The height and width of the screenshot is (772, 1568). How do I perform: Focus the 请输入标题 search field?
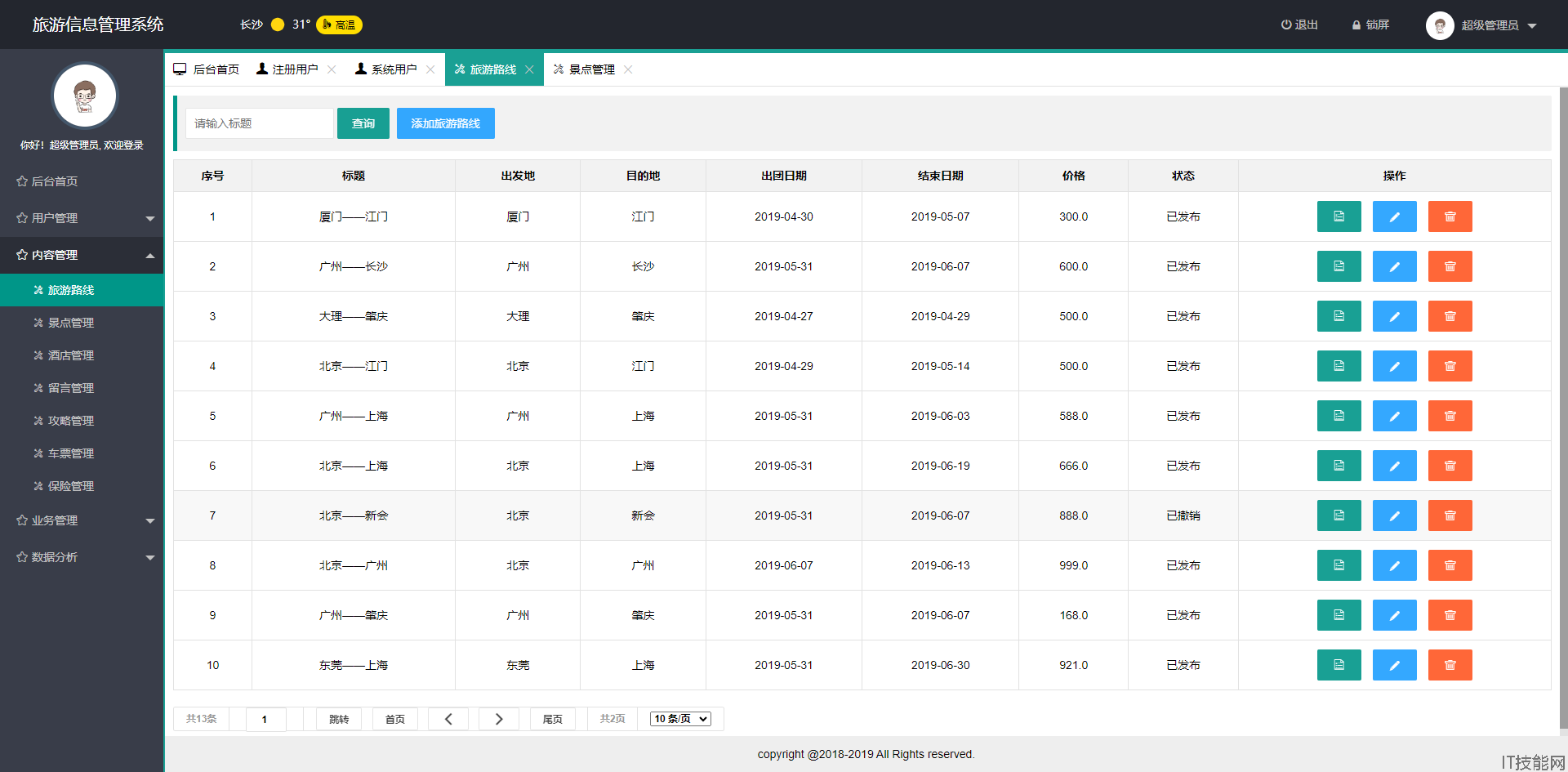260,123
